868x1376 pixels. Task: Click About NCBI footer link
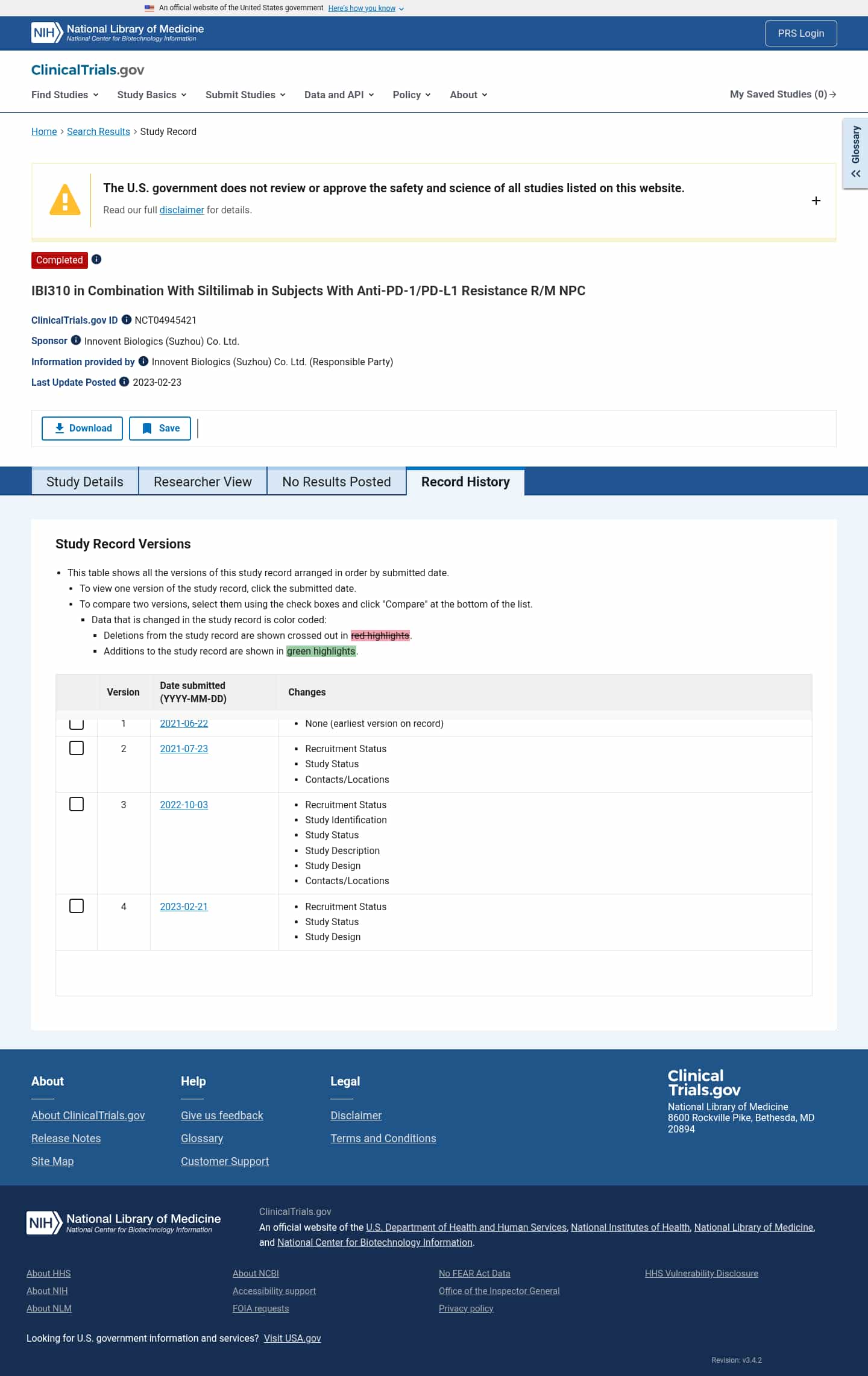point(256,1273)
